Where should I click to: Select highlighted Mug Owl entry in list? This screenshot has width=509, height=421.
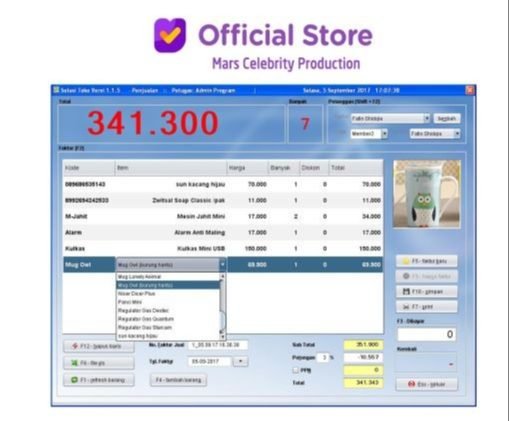168,285
